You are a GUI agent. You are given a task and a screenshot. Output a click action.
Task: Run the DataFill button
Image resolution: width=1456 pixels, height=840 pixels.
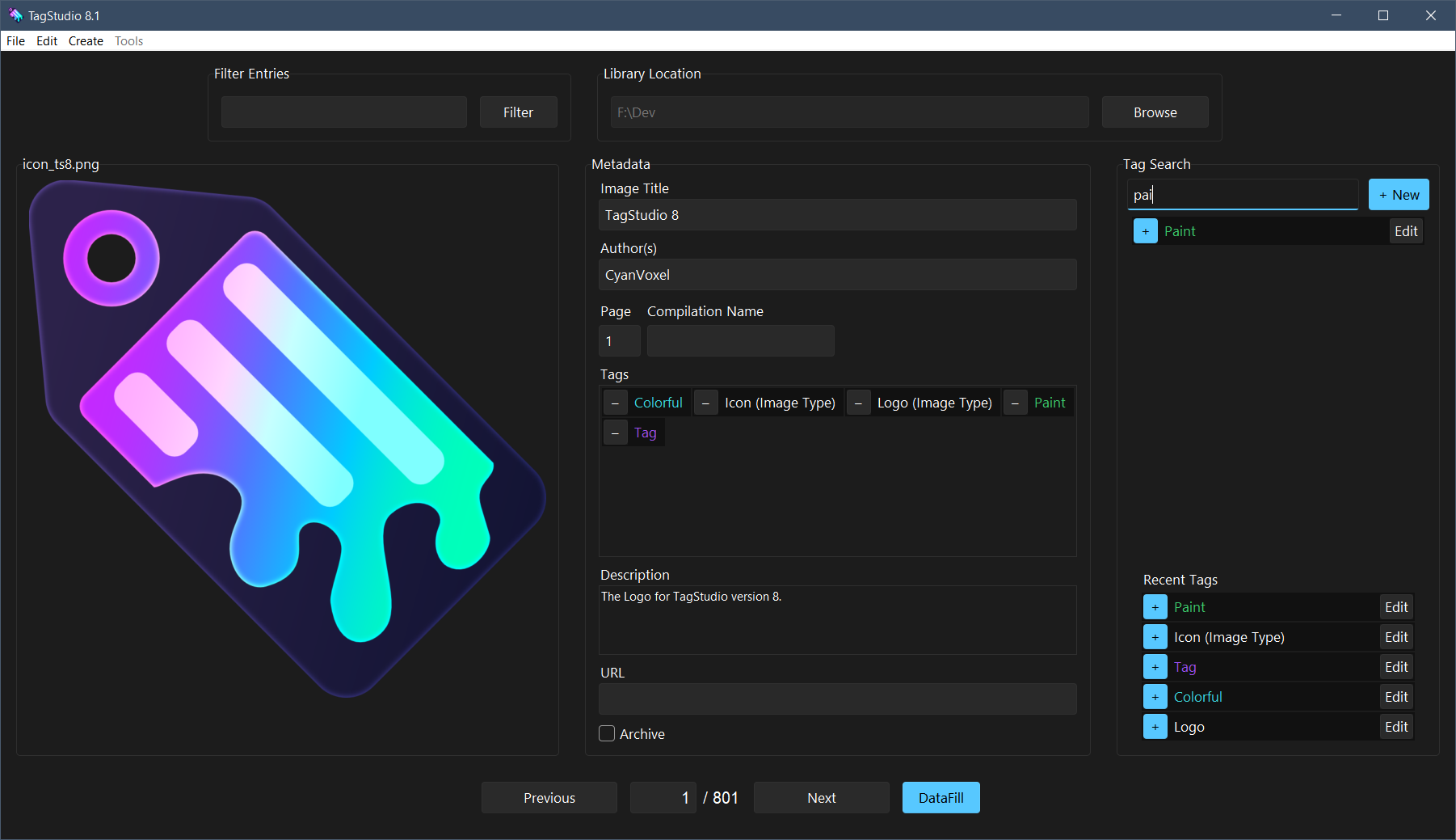coord(941,798)
